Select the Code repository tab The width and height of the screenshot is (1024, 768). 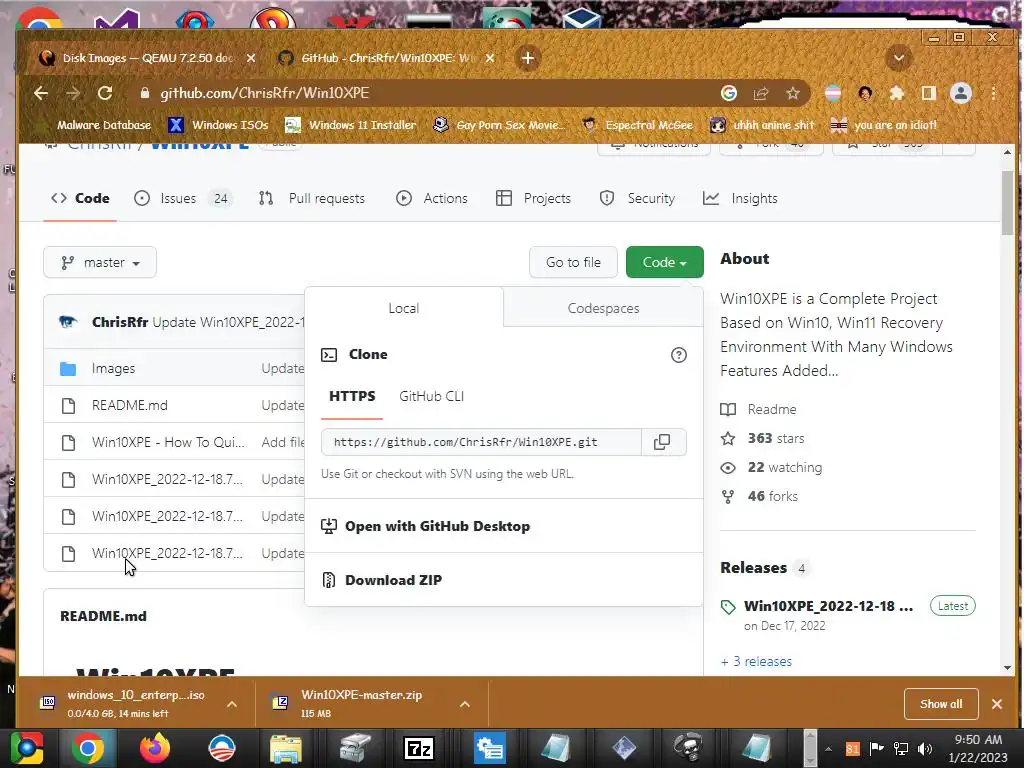(80, 199)
